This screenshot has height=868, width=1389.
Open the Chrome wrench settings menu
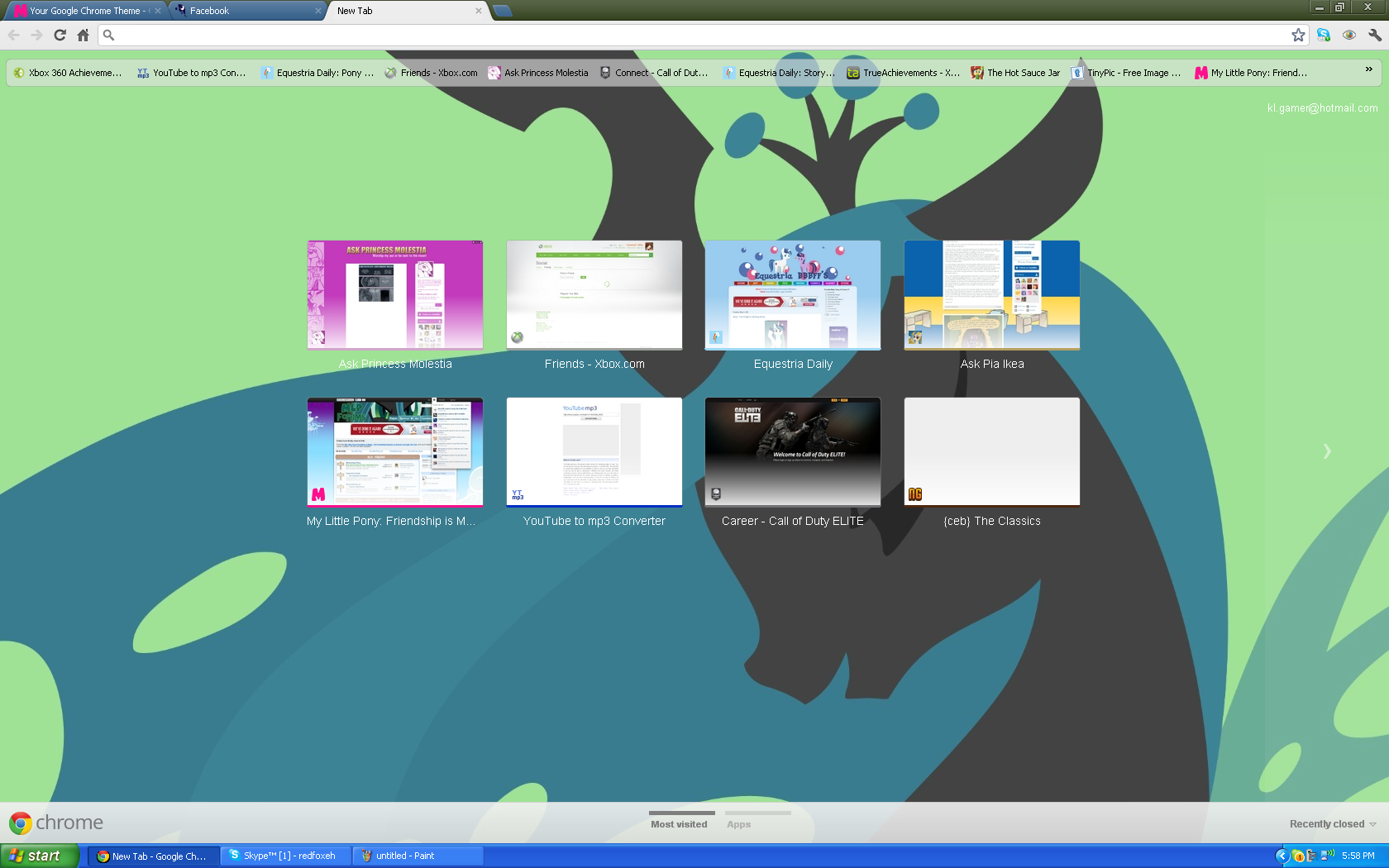[x=1374, y=35]
